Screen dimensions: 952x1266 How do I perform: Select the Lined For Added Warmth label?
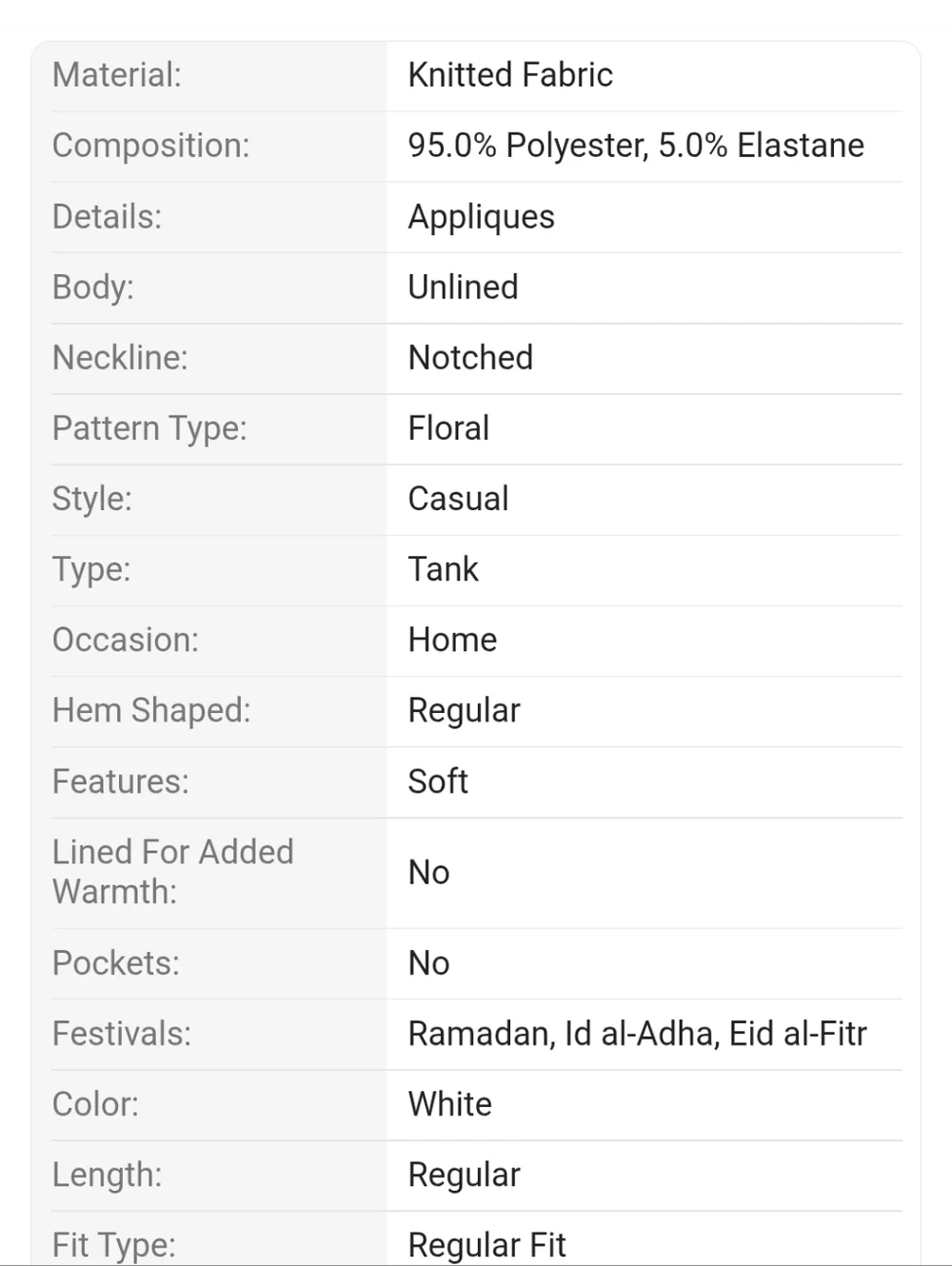click(173, 872)
